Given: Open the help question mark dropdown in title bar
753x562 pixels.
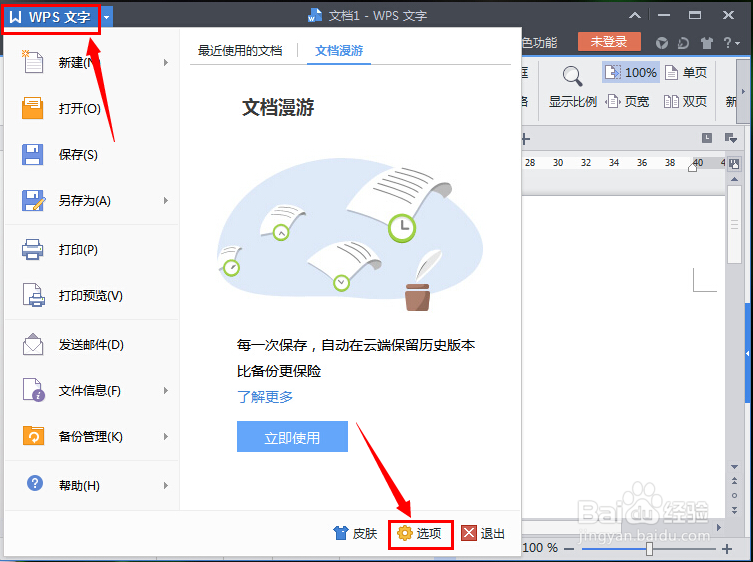Looking at the screenshot, I should [732, 43].
